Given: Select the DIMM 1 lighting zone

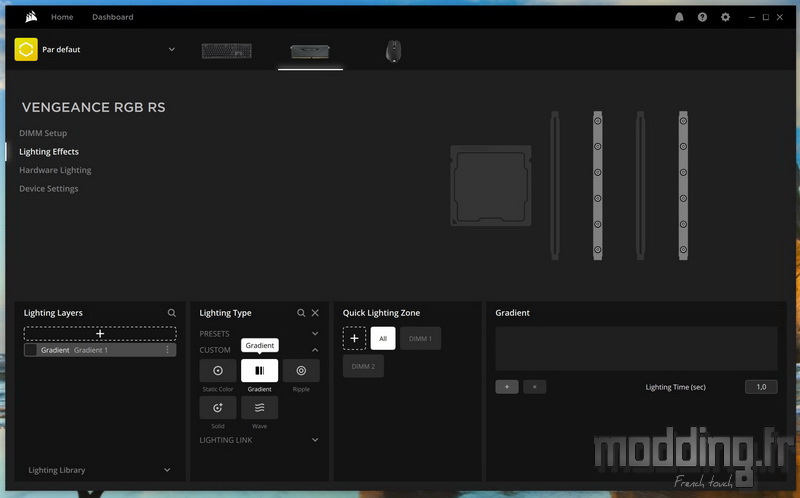Looking at the screenshot, I should coord(420,338).
